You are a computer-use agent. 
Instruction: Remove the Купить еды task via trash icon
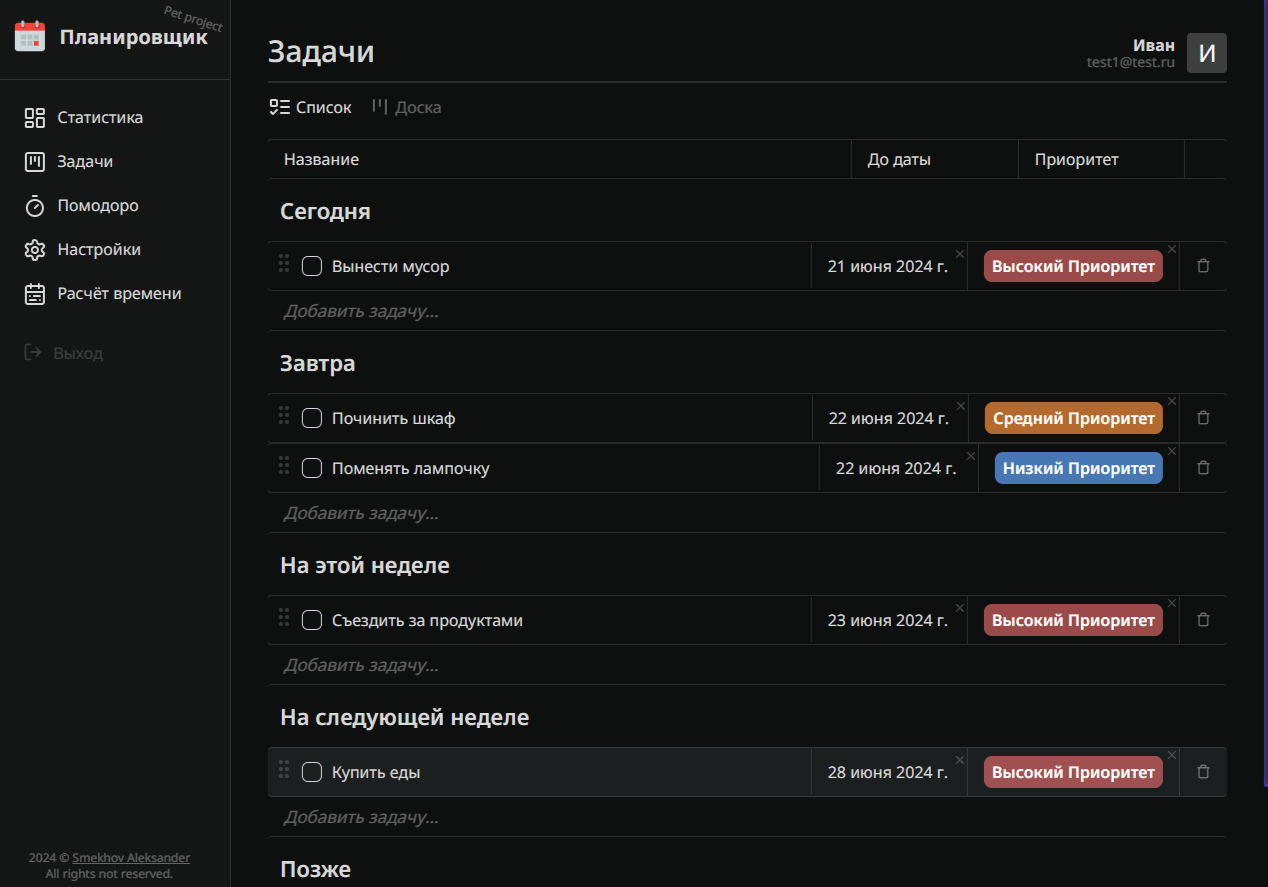pos(1203,772)
